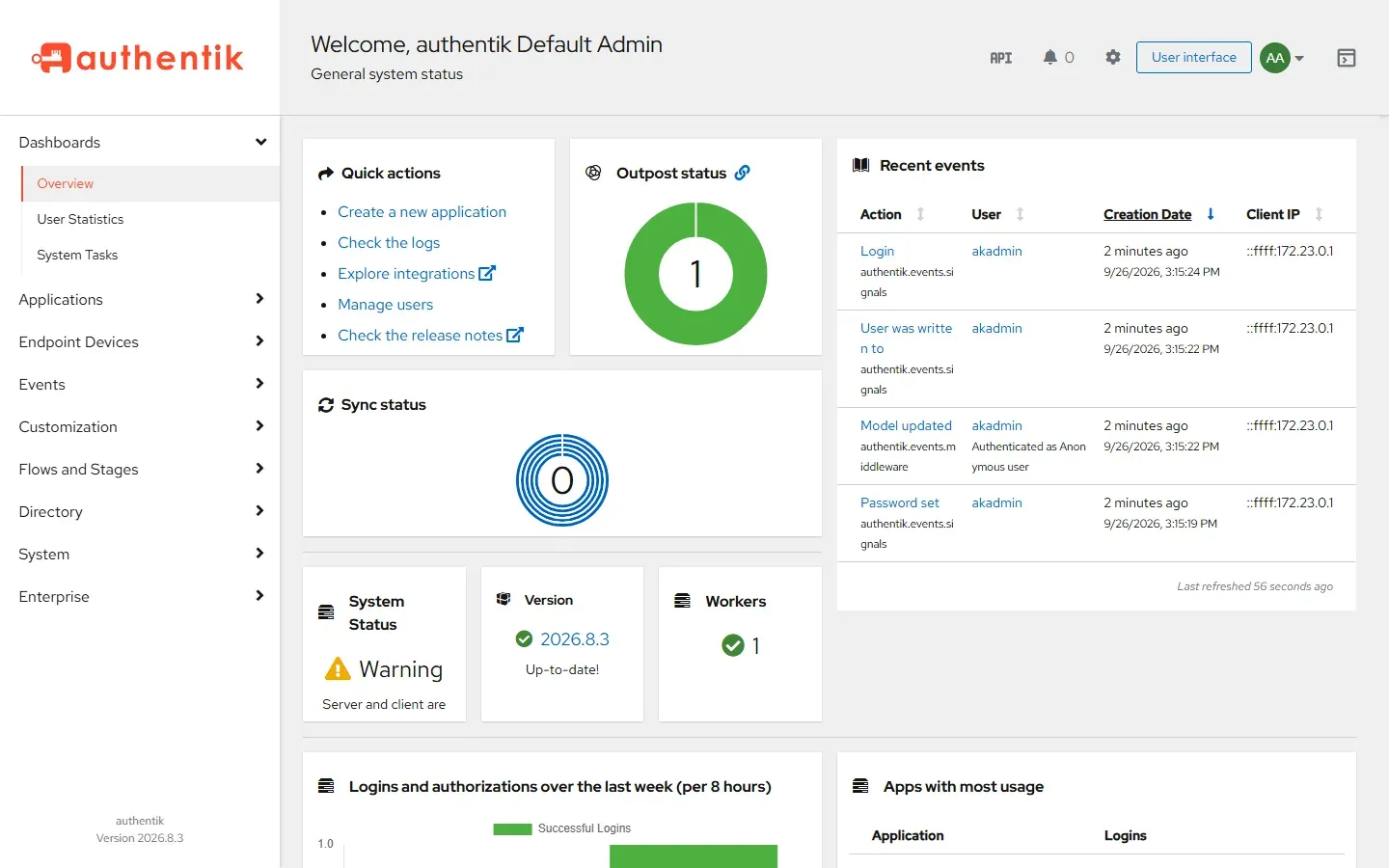
Task: Expand the Enterprise section
Action: [140, 596]
